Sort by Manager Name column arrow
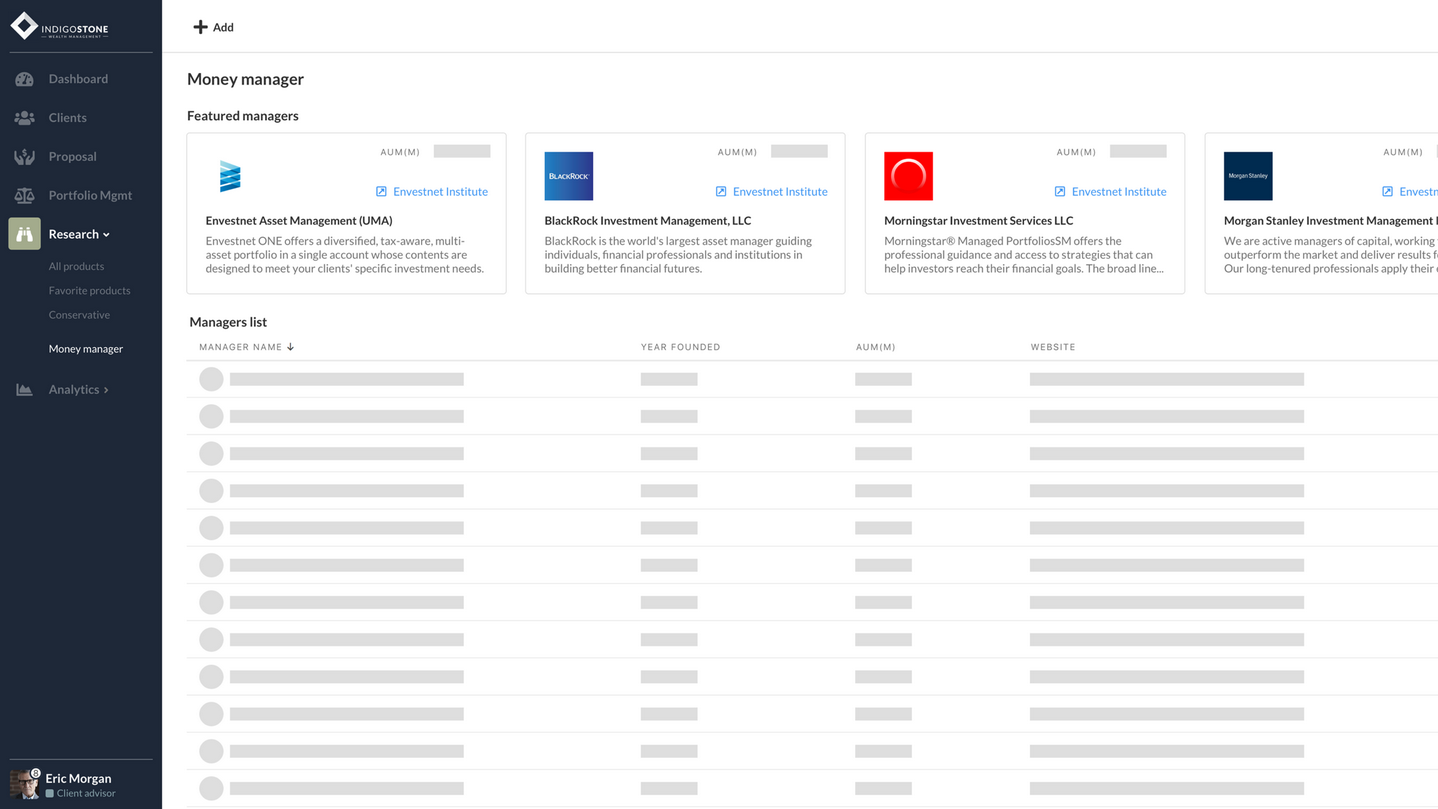This screenshot has width=1438, height=809. coord(291,347)
